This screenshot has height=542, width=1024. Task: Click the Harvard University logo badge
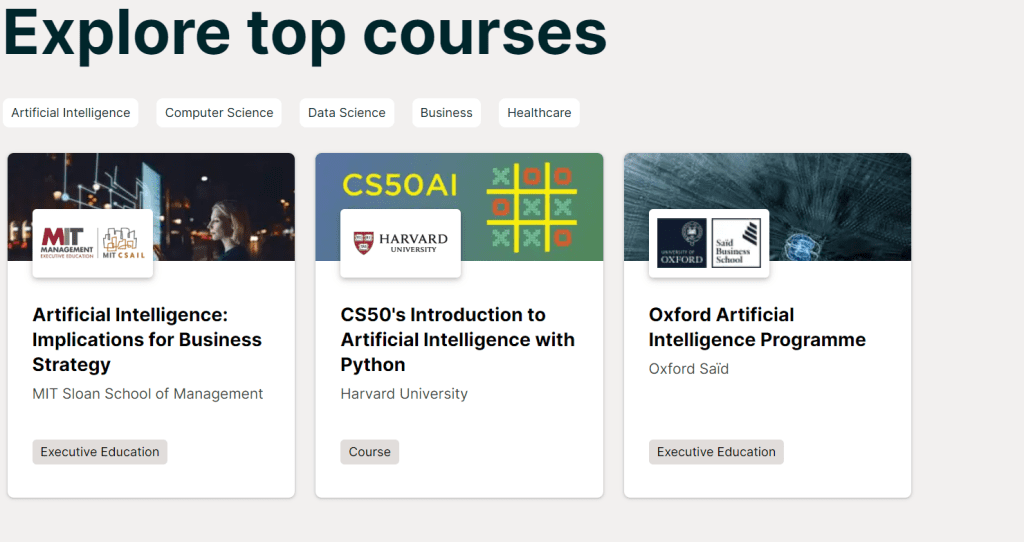[x=400, y=243]
